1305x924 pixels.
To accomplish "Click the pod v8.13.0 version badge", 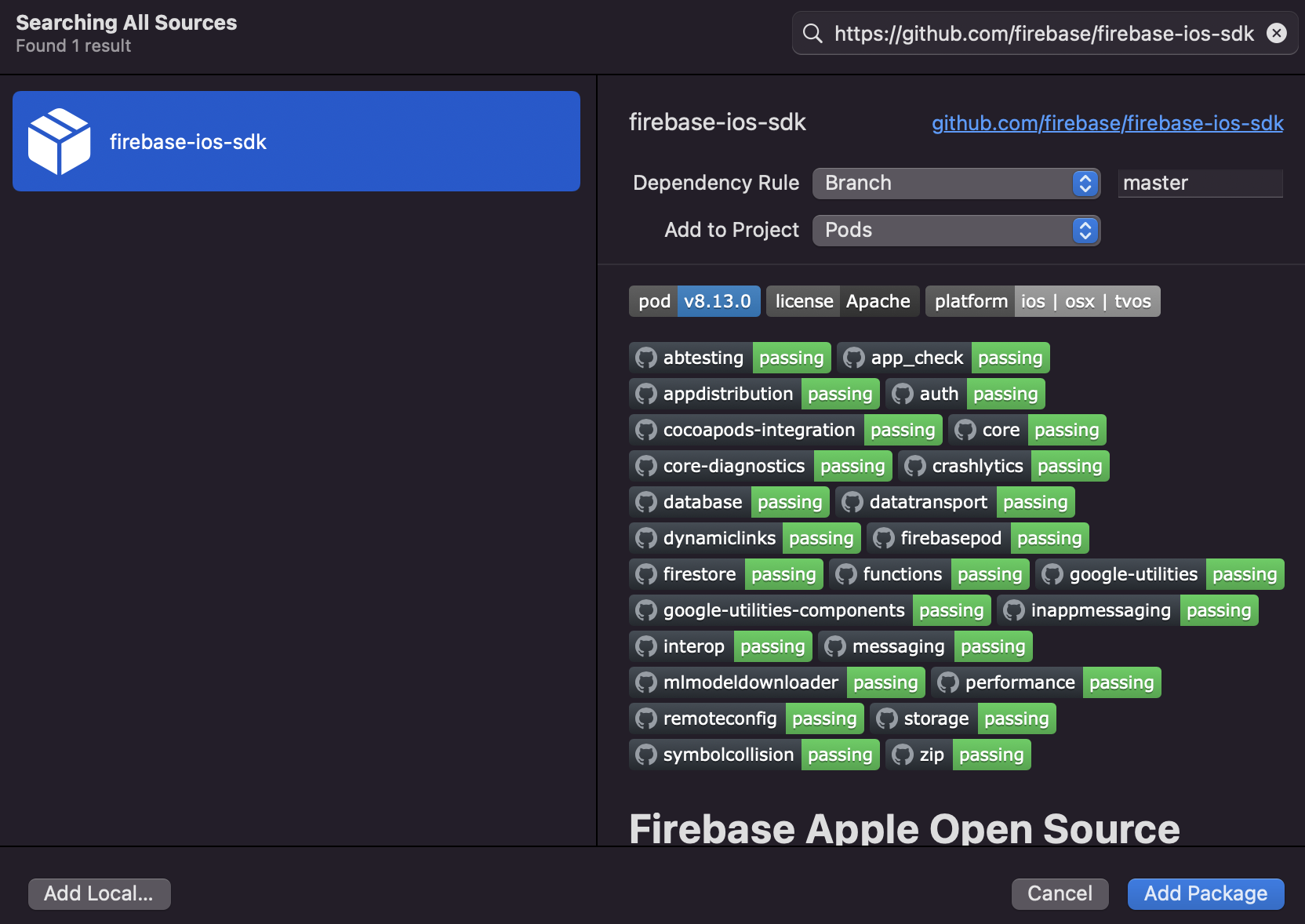I will click(694, 301).
